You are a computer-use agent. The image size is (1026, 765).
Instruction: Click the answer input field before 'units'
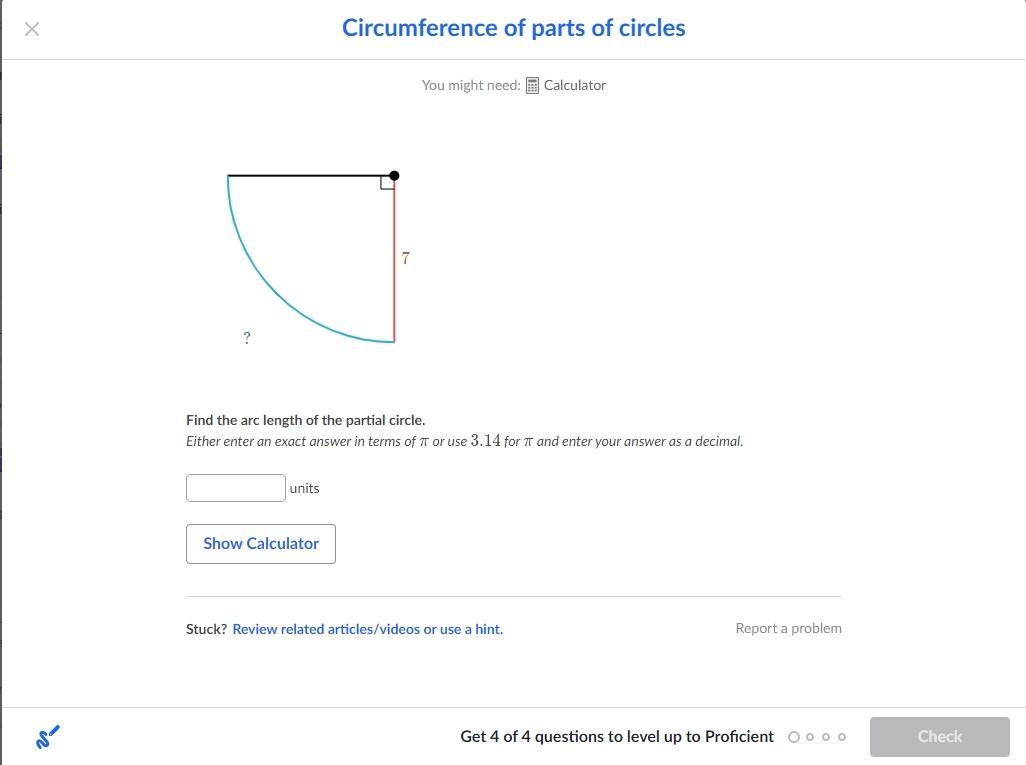click(236, 488)
